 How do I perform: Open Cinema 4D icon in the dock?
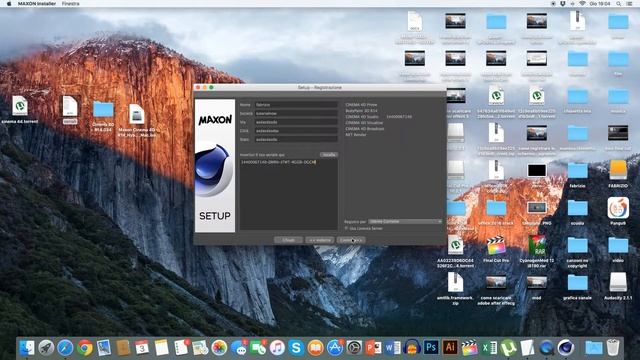(x=566, y=348)
